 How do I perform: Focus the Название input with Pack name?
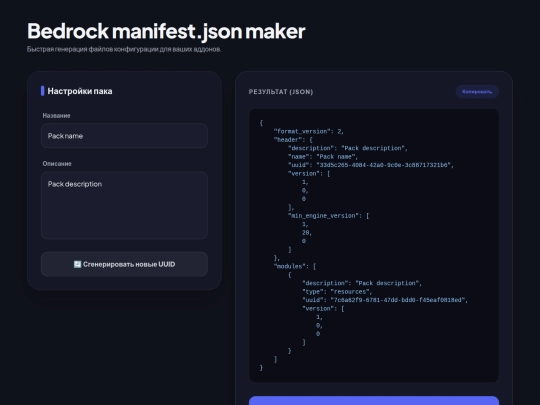coord(124,136)
